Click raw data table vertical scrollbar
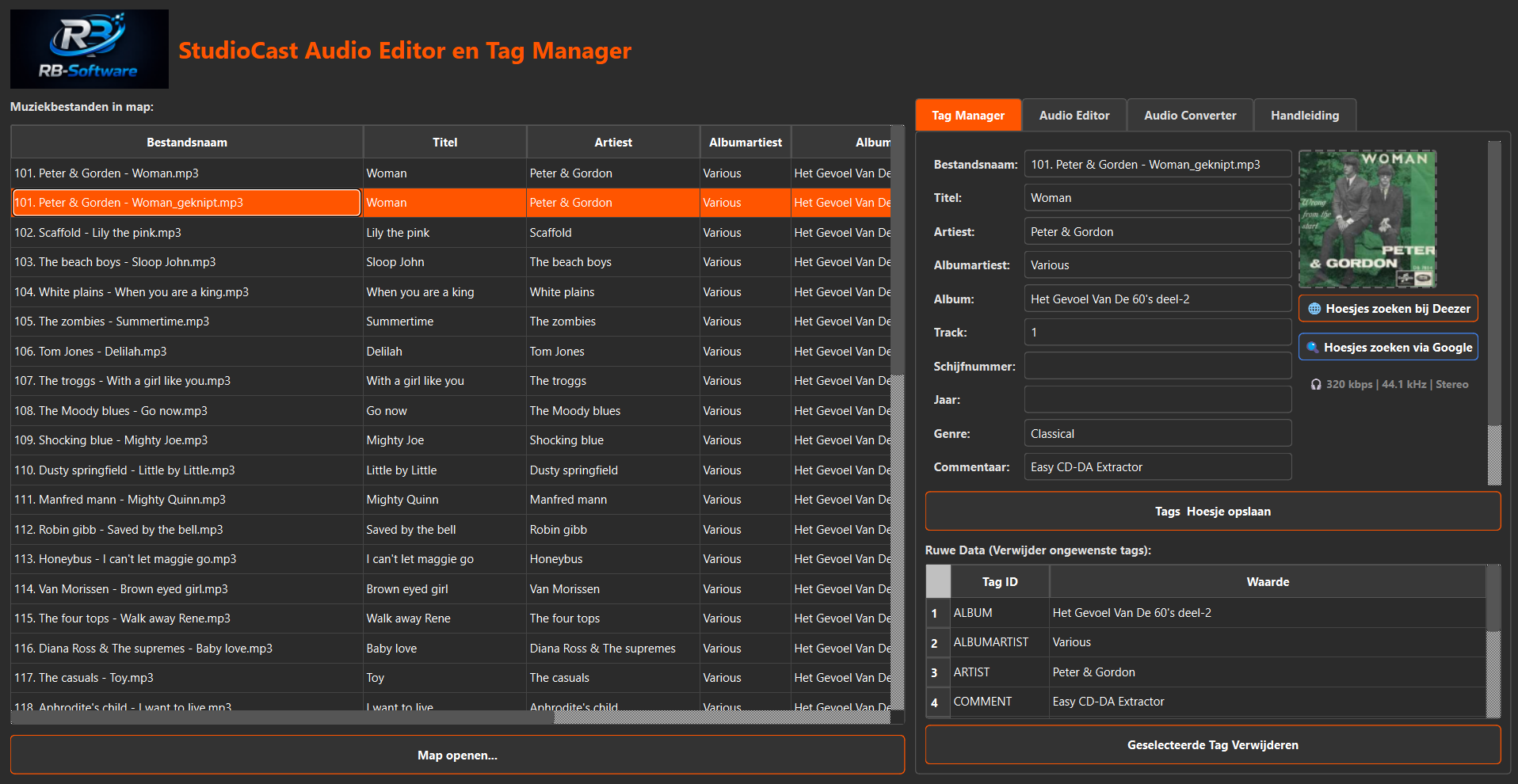 1493,641
